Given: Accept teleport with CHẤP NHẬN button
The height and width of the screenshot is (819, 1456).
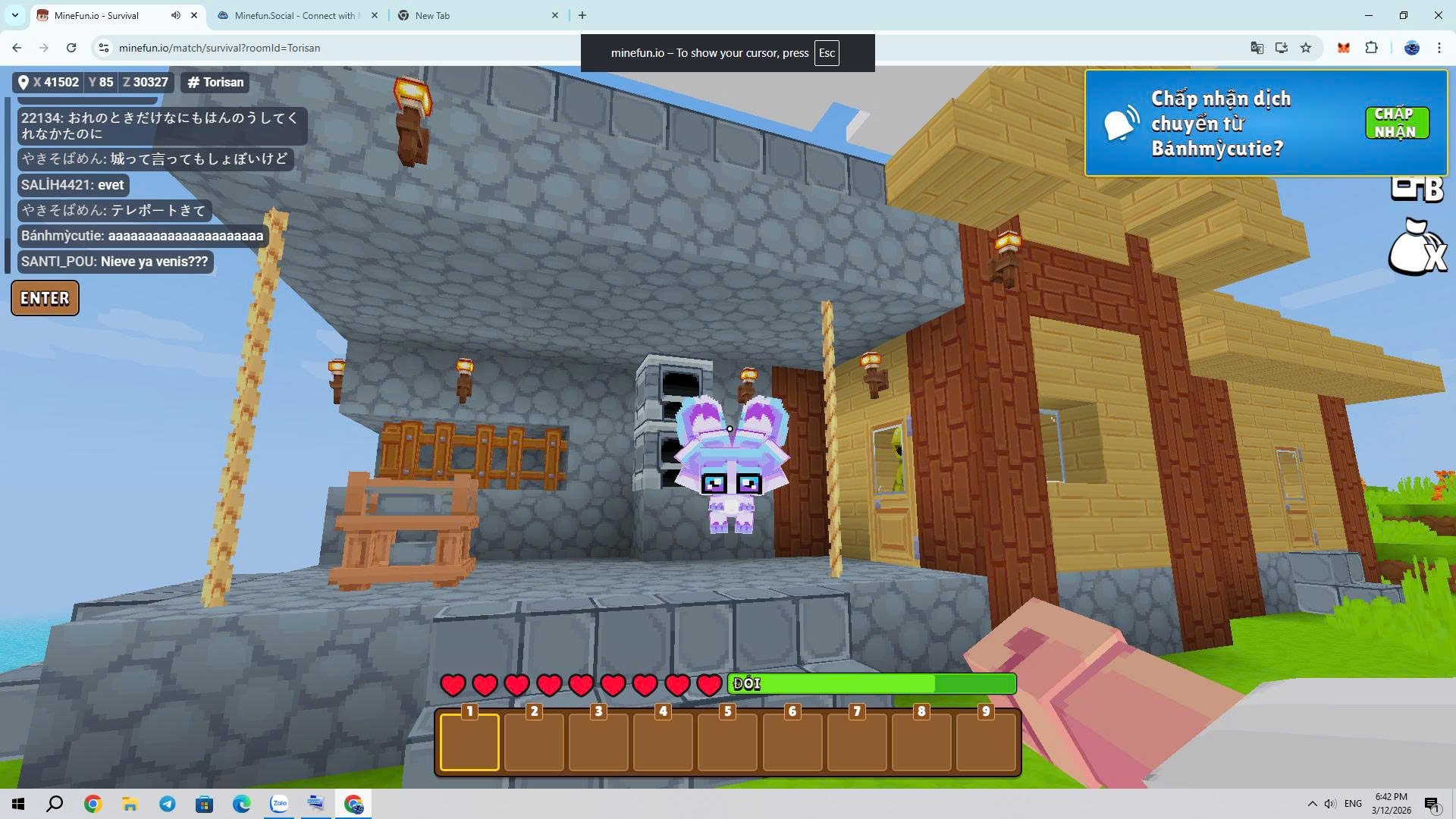Looking at the screenshot, I should 1396,123.
